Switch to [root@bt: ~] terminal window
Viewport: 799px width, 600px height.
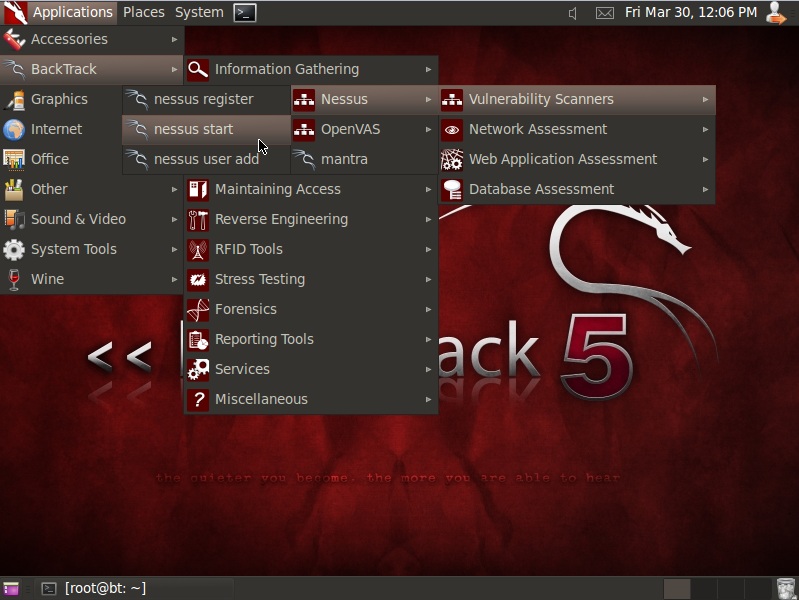point(135,588)
